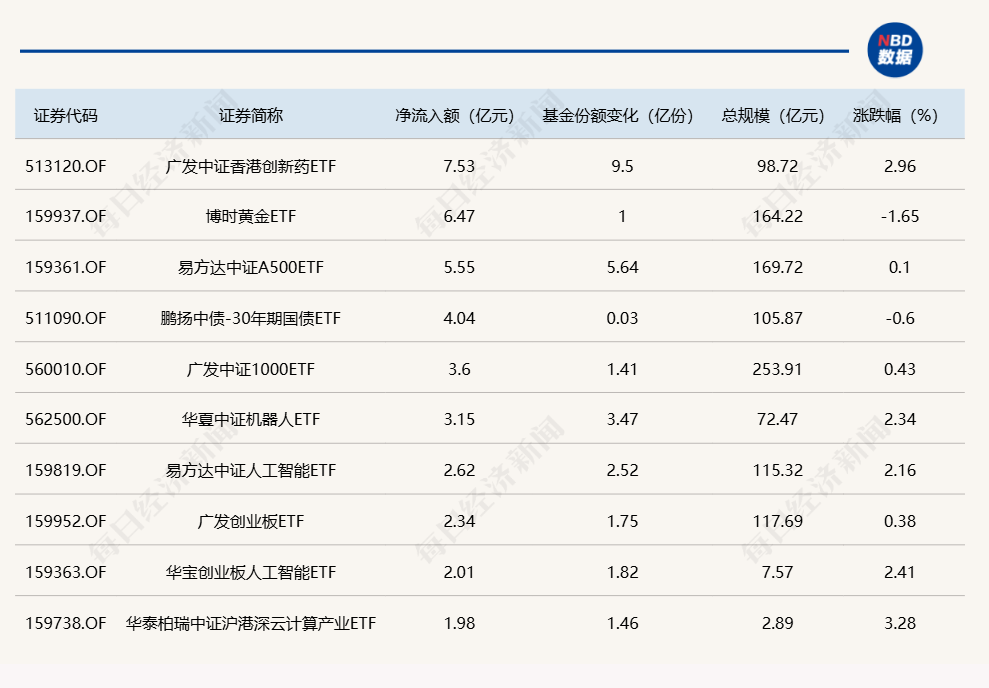Viewport: 989px width, 688px height.
Task: Click the 117.69 total size value
Action: click(x=778, y=521)
